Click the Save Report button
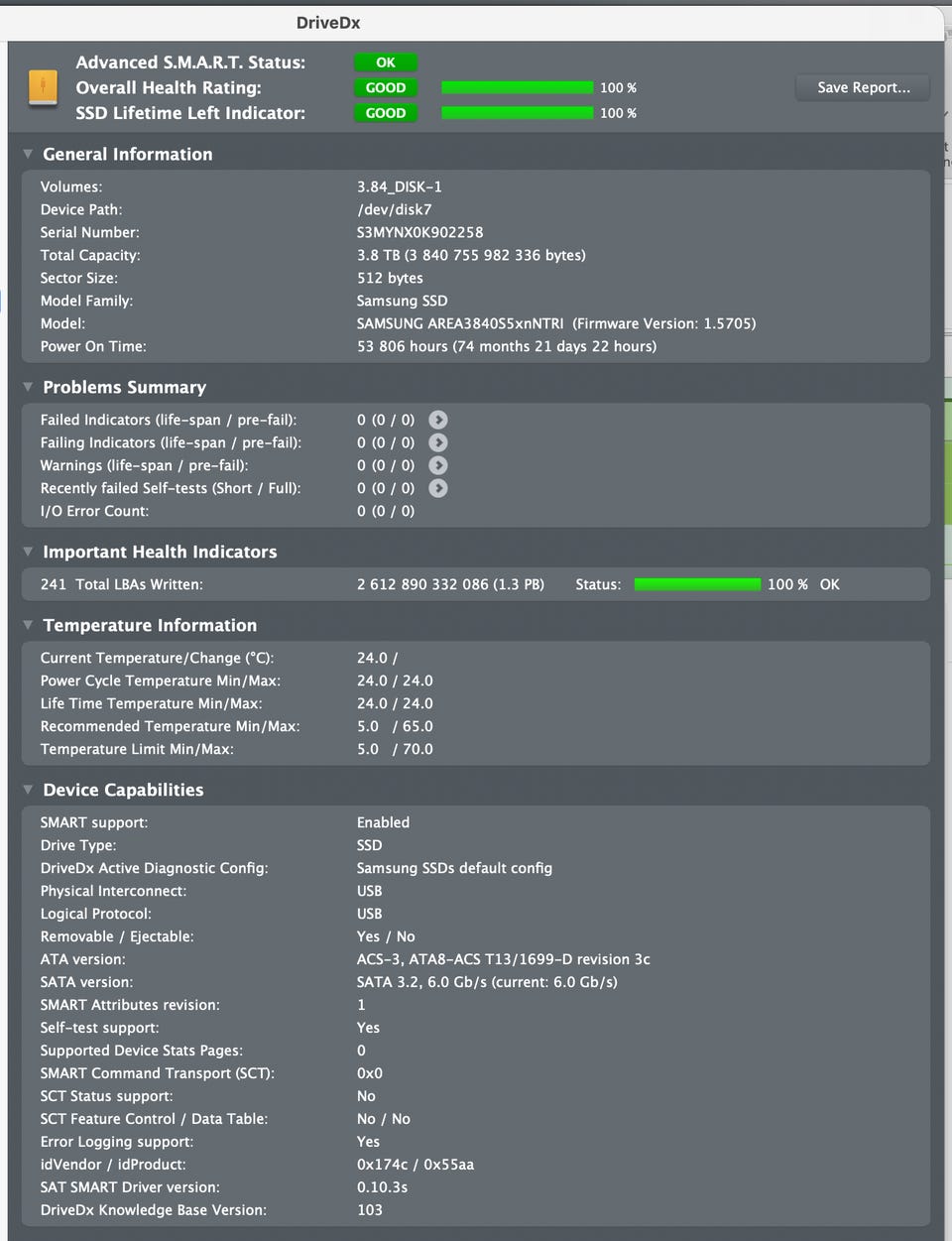 tap(864, 87)
